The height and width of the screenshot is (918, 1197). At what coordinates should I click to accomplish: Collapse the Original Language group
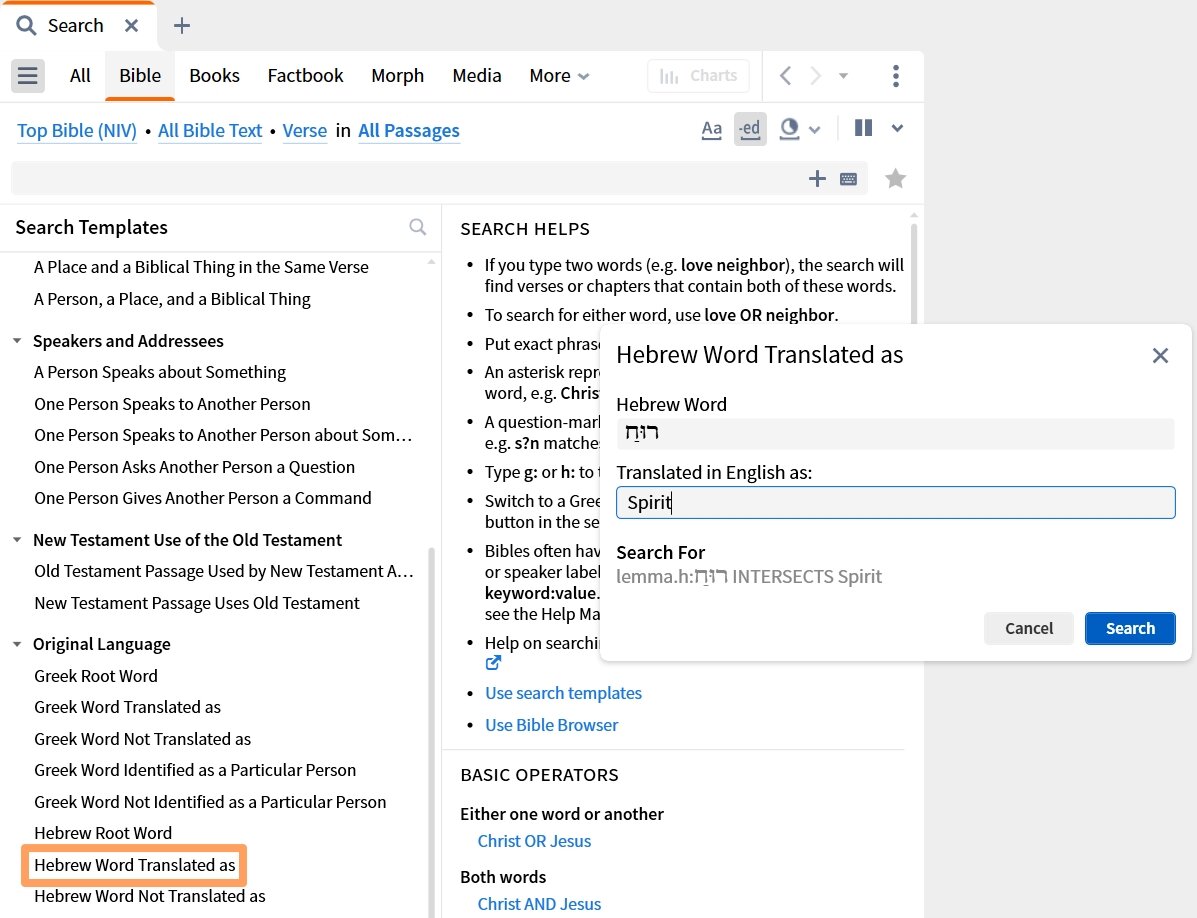point(17,644)
